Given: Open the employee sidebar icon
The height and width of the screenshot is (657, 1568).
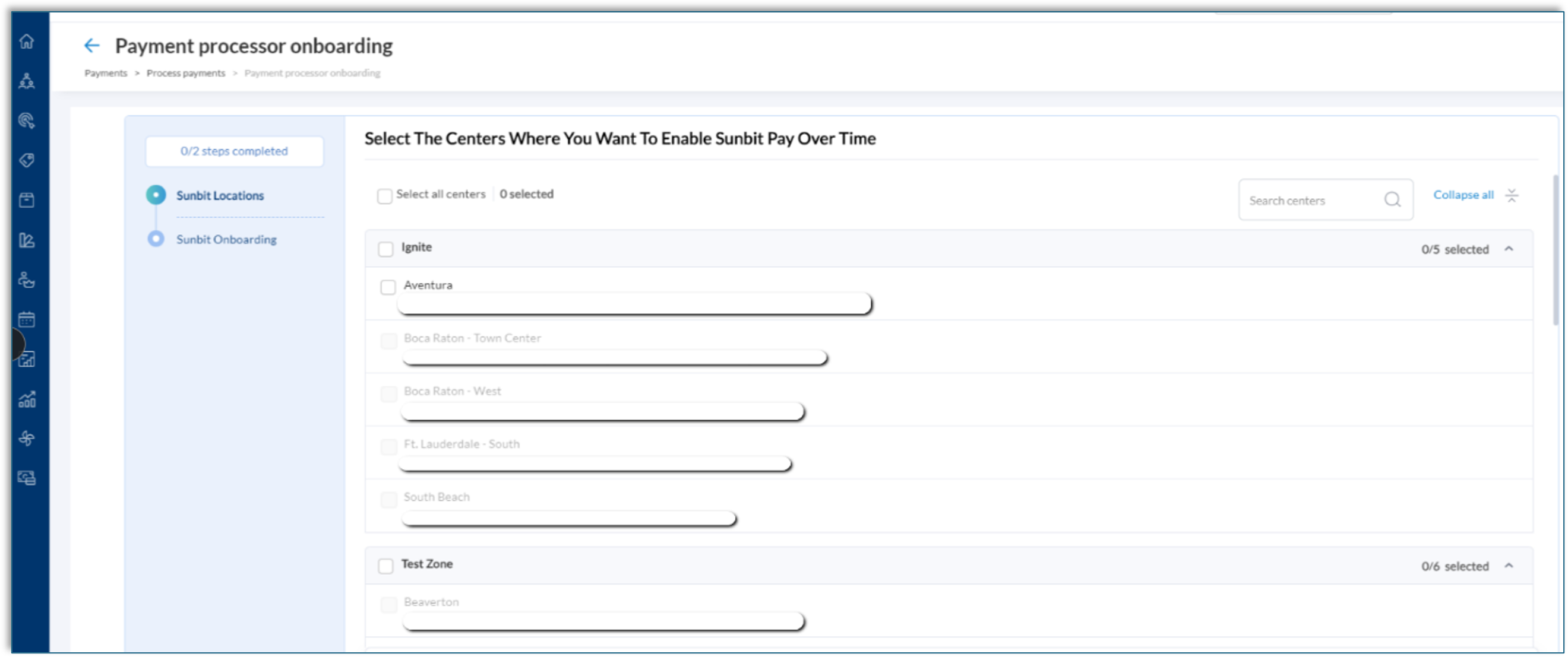Looking at the screenshot, I should pyautogui.click(x=27, y=280).
